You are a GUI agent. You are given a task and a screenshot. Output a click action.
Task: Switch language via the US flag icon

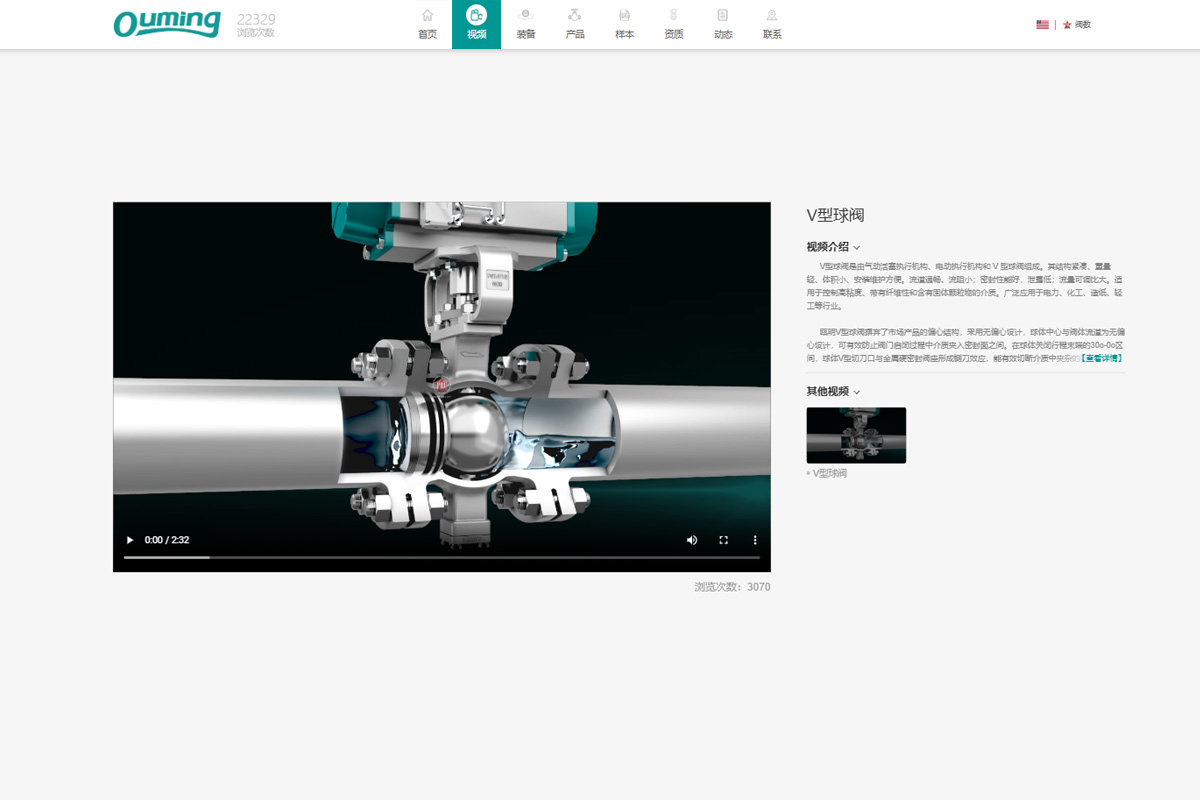tap(1042, 24)
